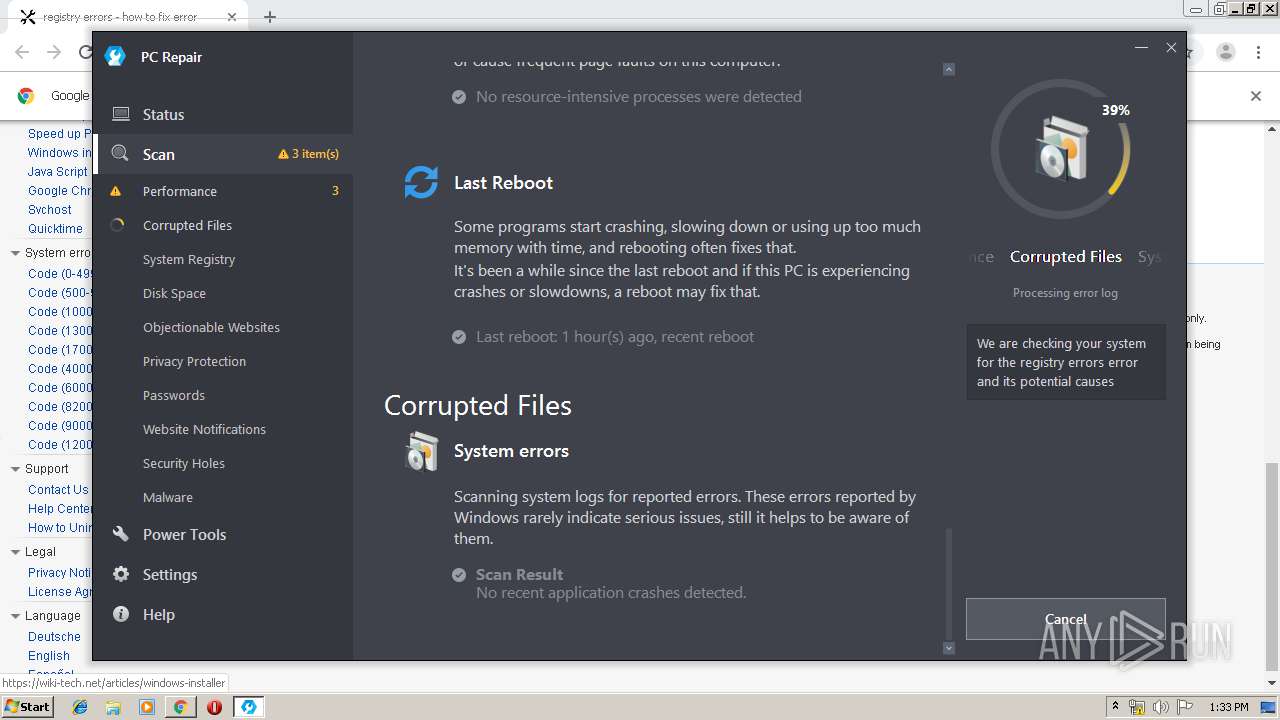Screen dimensions: 1280x720
Task: Click the Status monitor icon
Action: pos(120,114)
